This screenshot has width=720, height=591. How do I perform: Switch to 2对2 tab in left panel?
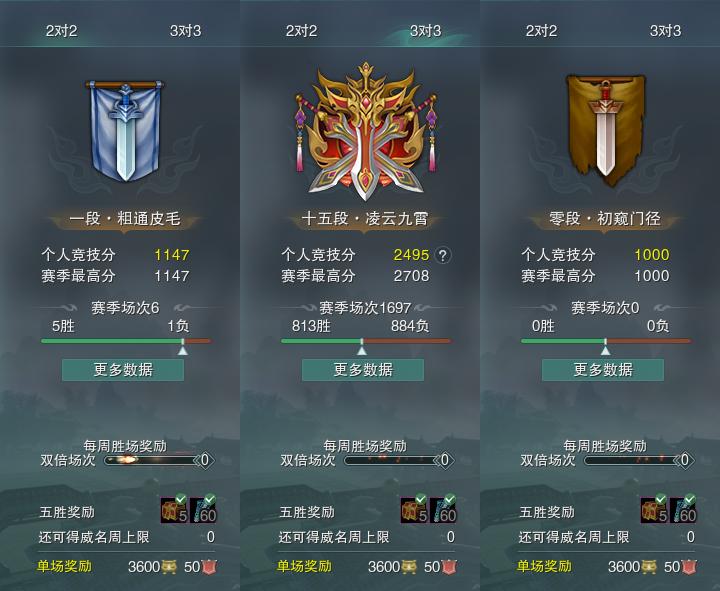[x=61, y=31]
